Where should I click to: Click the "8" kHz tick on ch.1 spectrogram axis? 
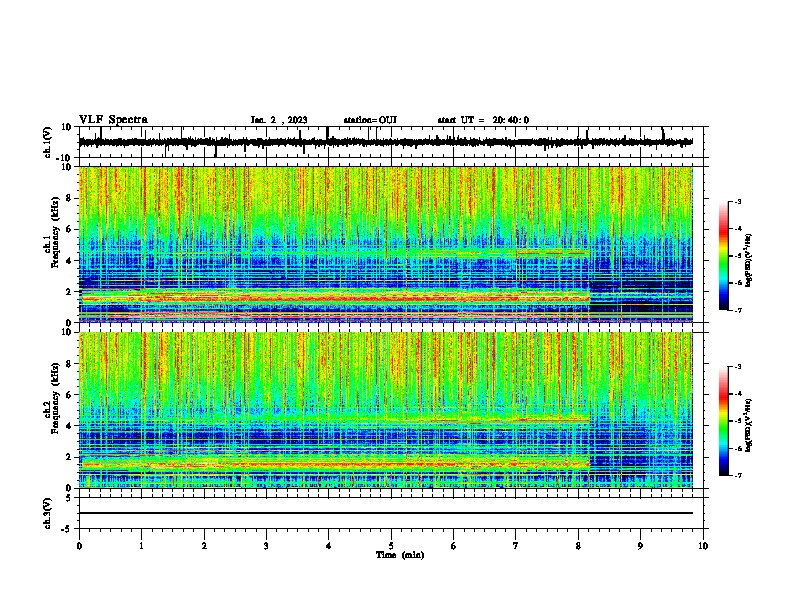69,198
